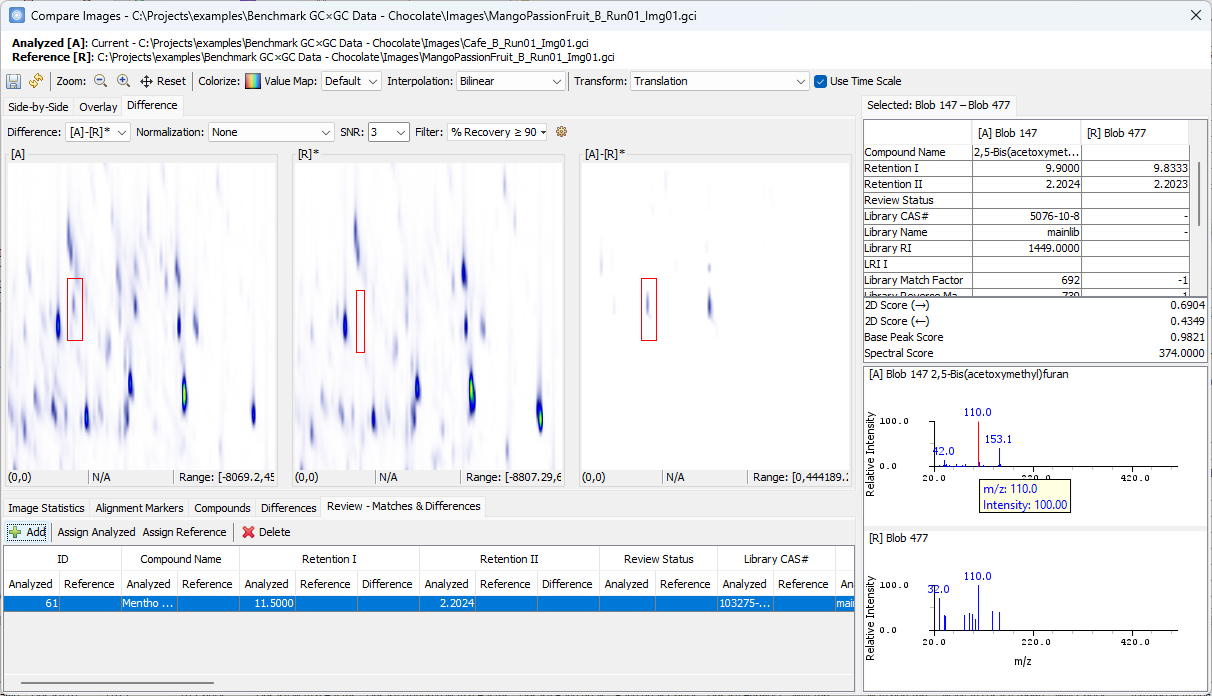Delete the selected review row
1212x696 pixels.
click(x=266, y=532)
